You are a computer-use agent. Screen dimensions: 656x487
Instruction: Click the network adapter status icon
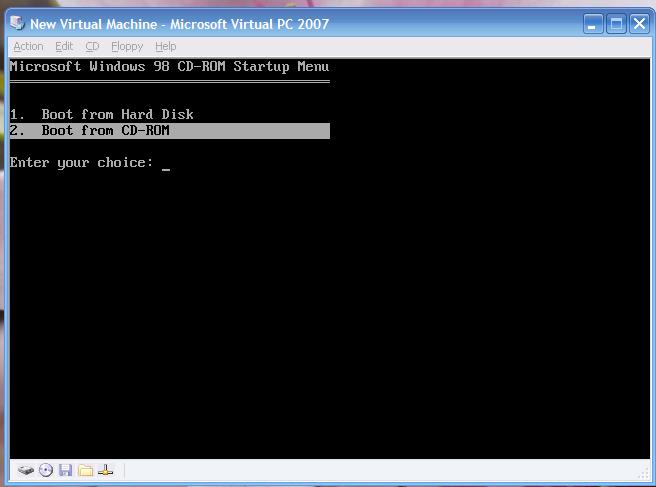click(x=105, y=470)
